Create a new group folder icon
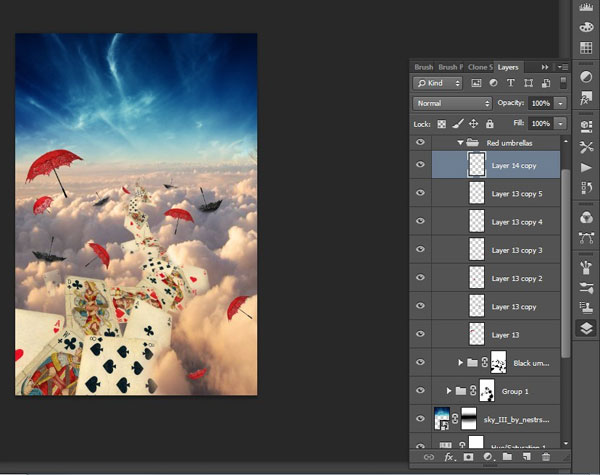This screenshot has height=475, width=600. pyautogui.click(x=507, y=456)
